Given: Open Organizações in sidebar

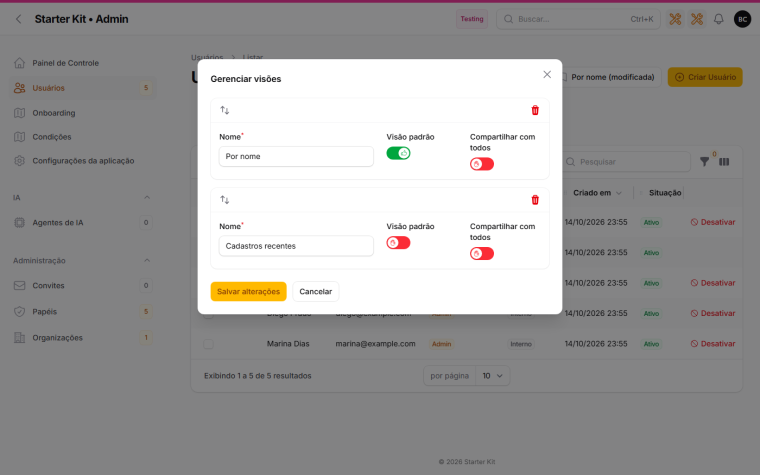Looking at the screenshot, I should click(x=58, y=338).
